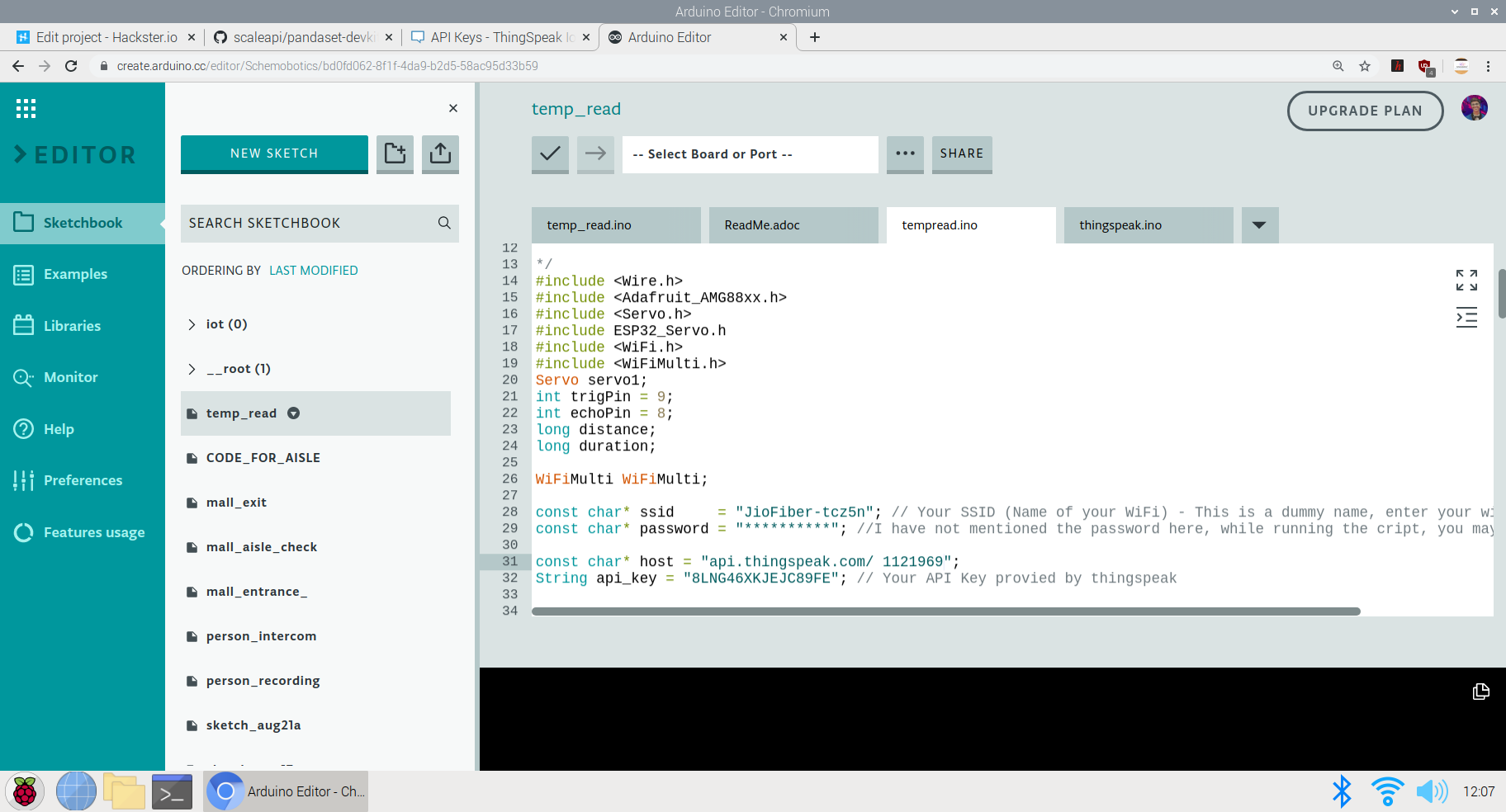
Task: Switch to the ReadMe.adoc tab
Action: coord(793,225)
